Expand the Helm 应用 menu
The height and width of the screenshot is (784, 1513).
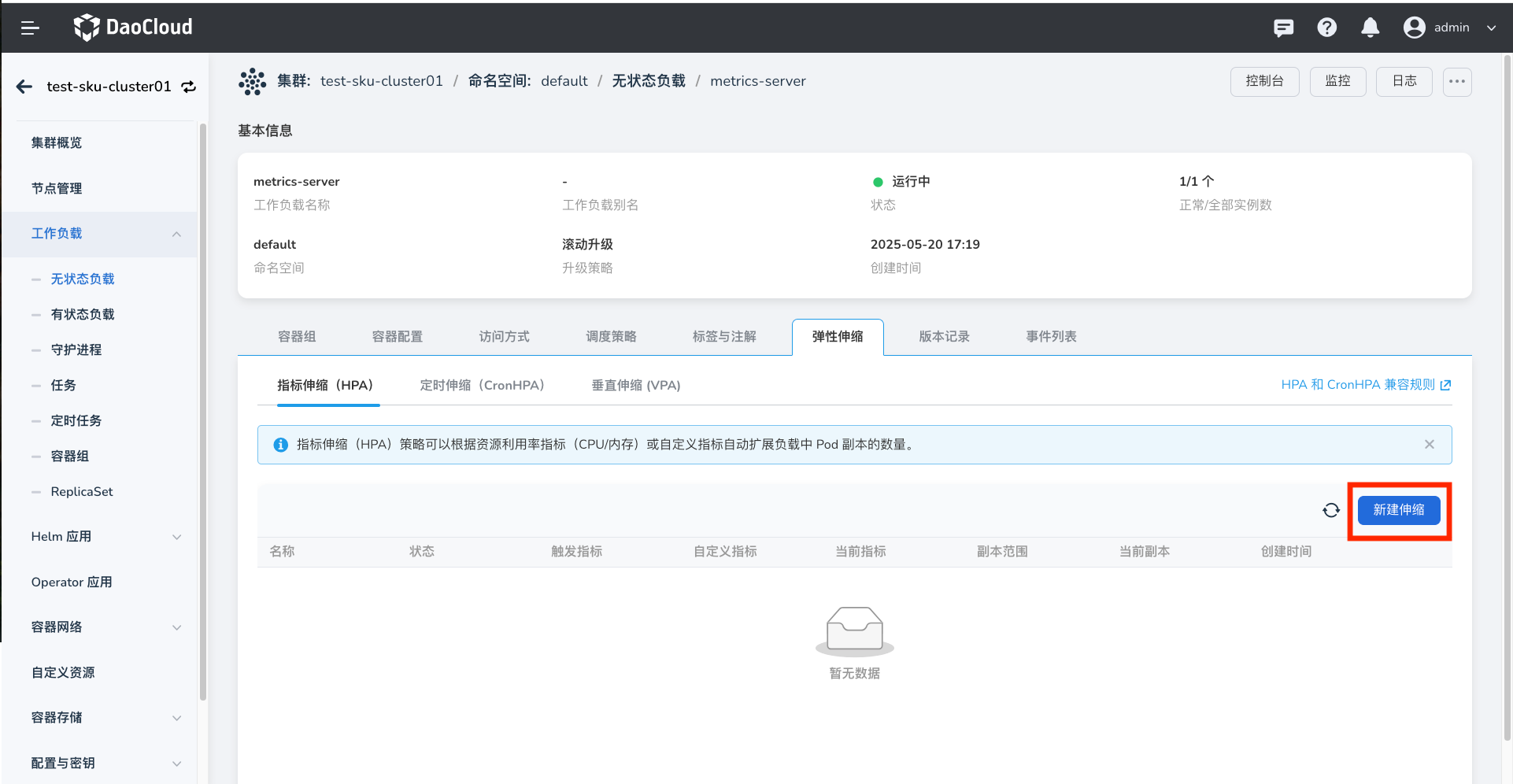[176, 537]
